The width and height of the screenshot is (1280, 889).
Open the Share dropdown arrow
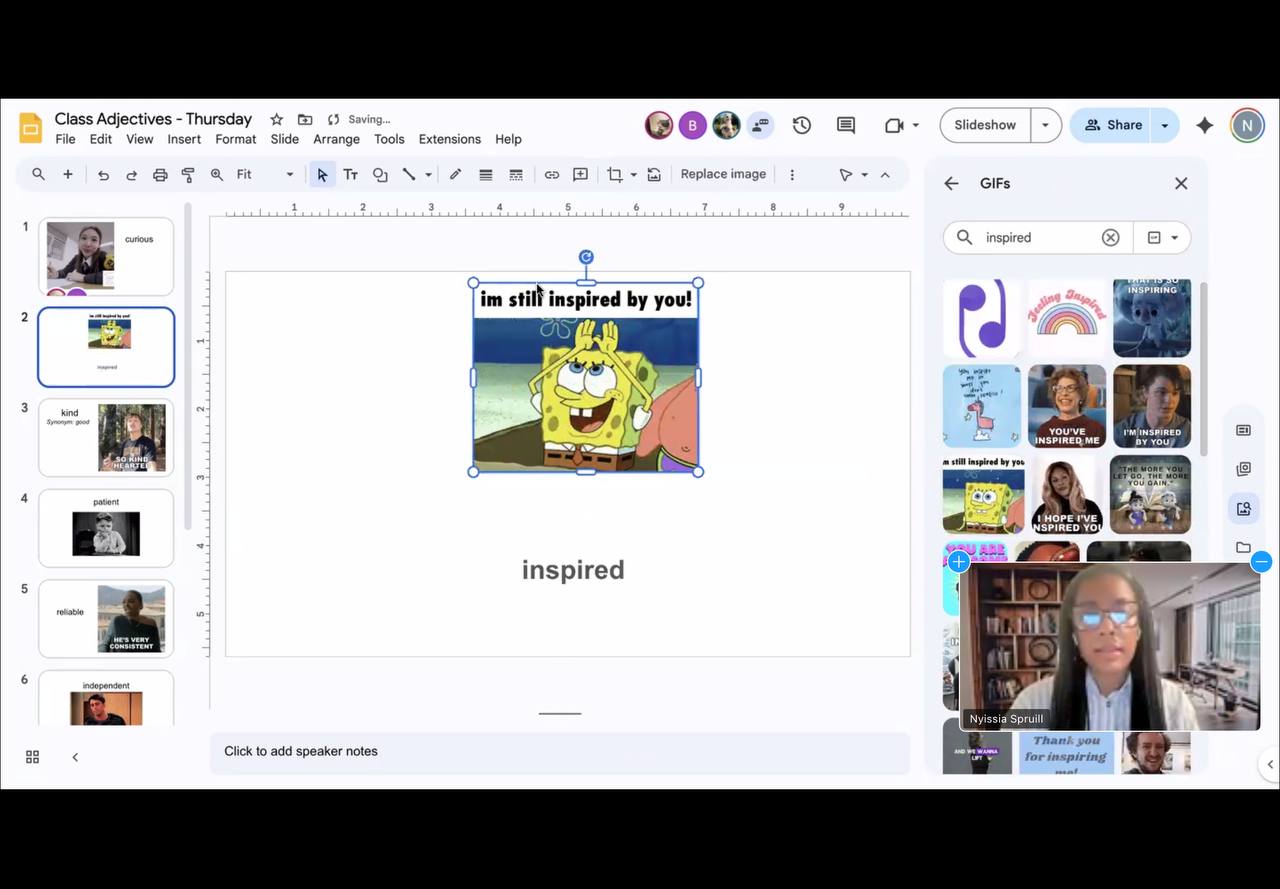point(1164,125)
